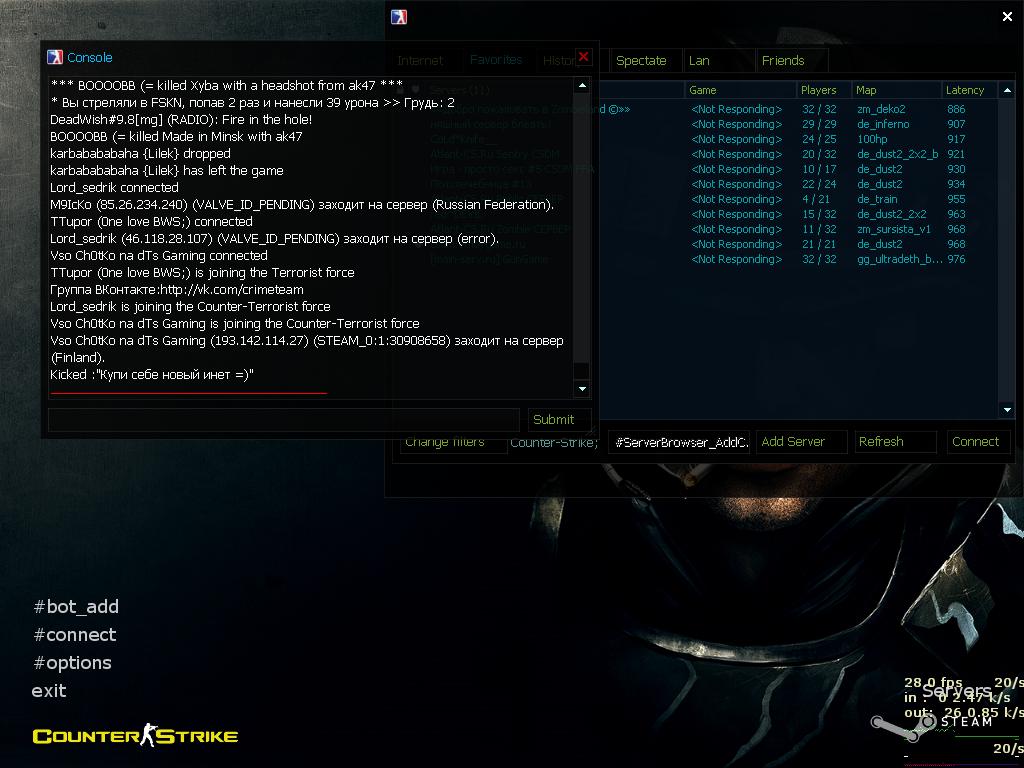Click the Add Server button
Viewport: 1024px width, 768px height.
801,442
